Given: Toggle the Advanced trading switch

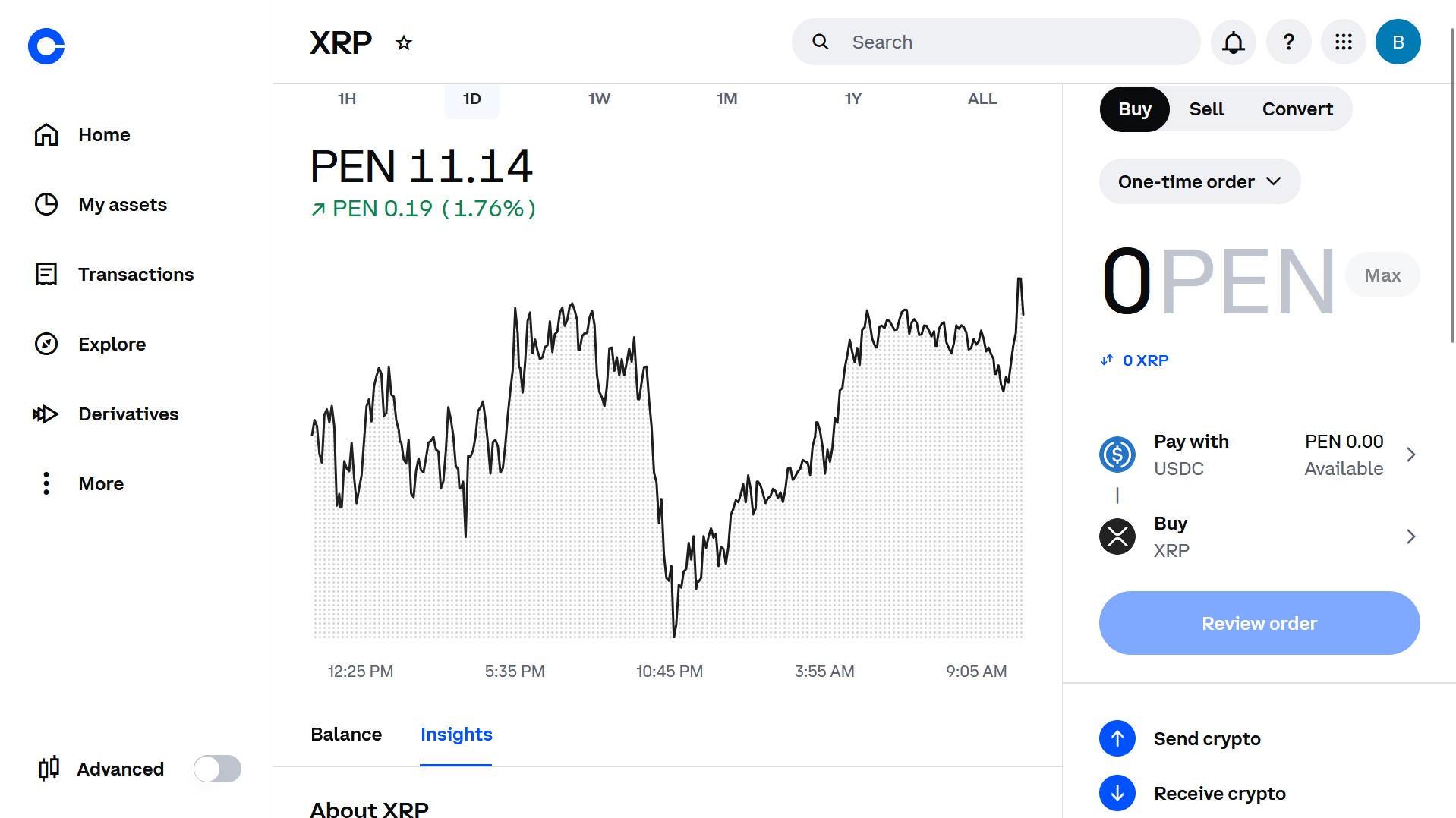Looking at the screenshot, I should [217, 769].
